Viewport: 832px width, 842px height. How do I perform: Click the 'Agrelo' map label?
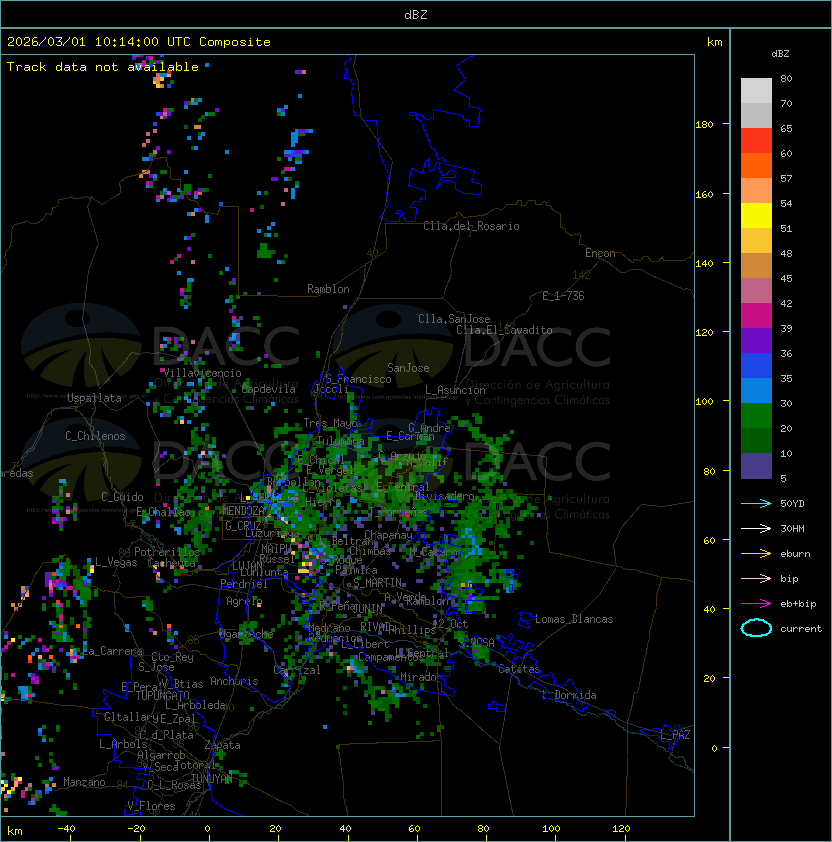(x=244, y=601)
